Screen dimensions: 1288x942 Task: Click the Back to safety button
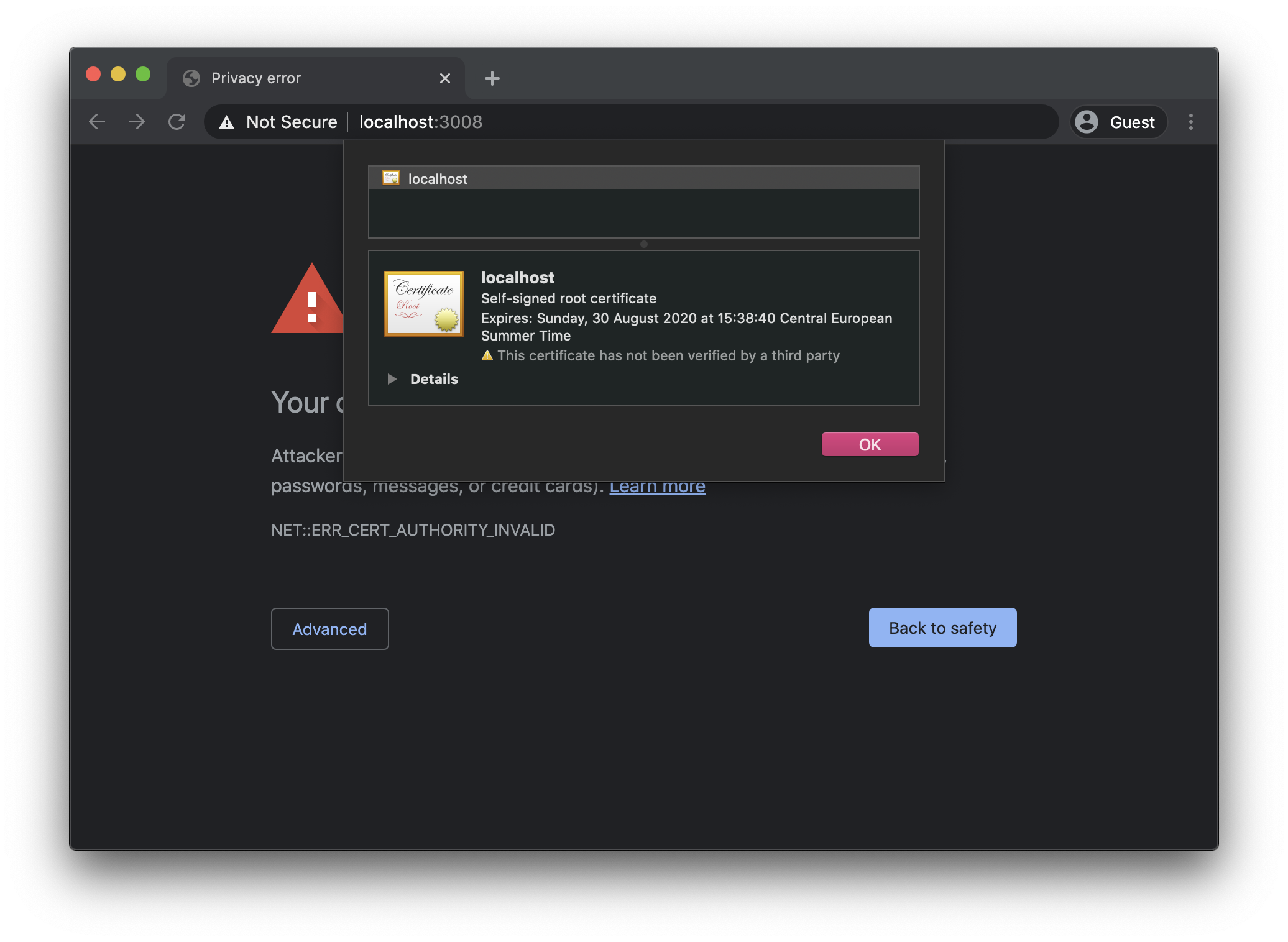(942, 628)
